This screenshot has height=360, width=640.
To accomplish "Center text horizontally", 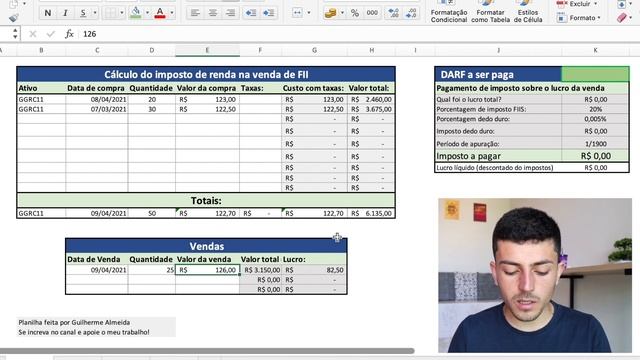I will pyautogui.click(x=213, y=13).
